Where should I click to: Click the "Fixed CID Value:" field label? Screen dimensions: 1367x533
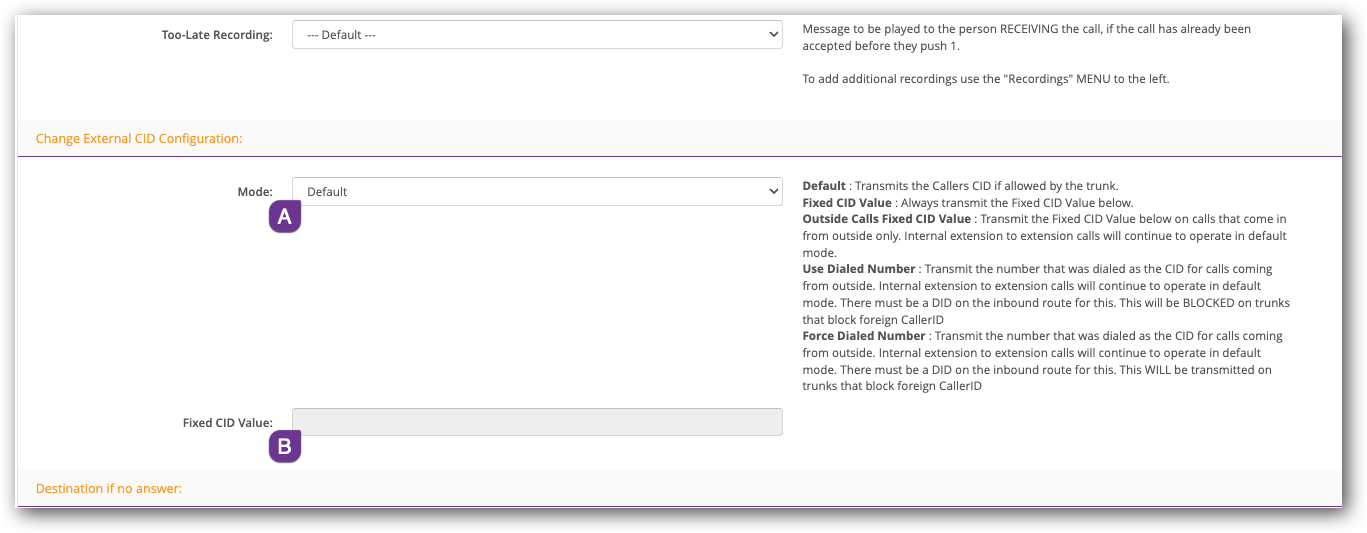point(227,423)
